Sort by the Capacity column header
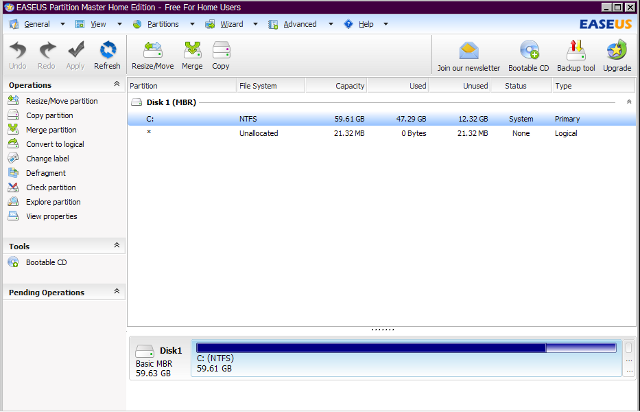640x412 pixels. [336, 86]
